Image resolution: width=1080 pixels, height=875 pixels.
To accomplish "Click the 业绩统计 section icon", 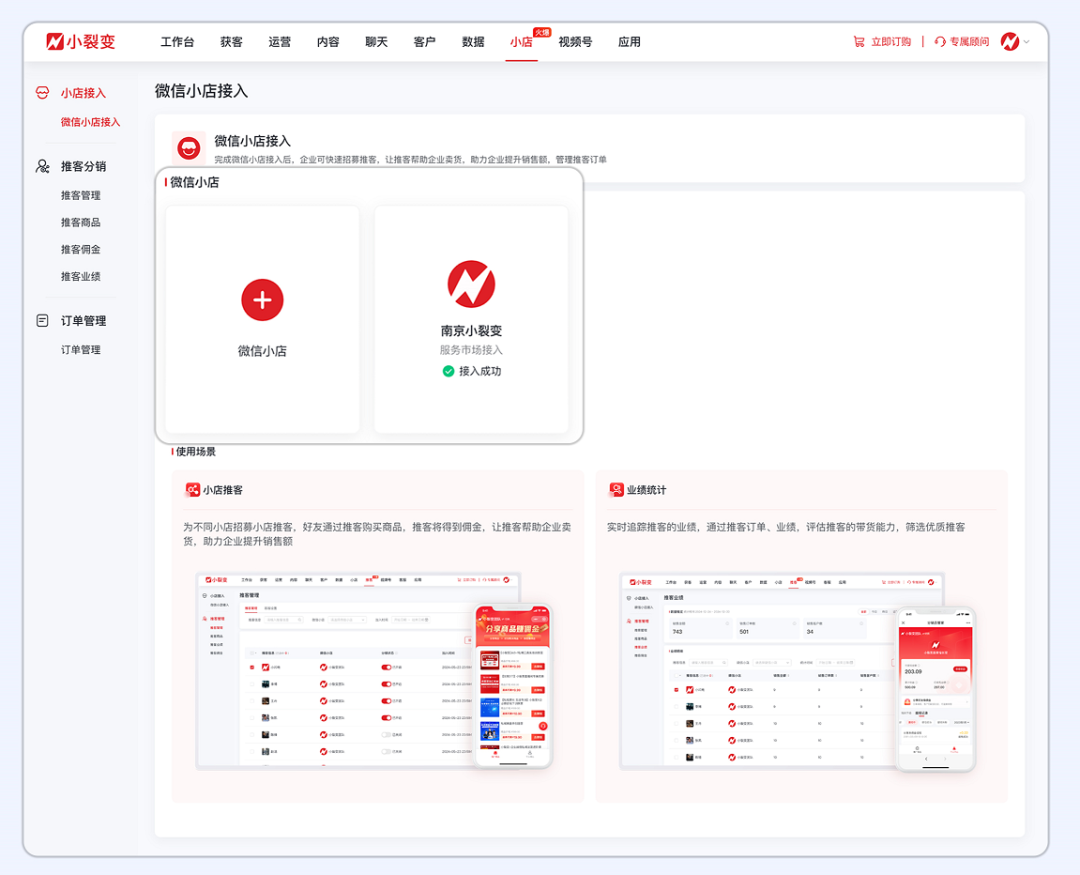I will click(616, 490).
